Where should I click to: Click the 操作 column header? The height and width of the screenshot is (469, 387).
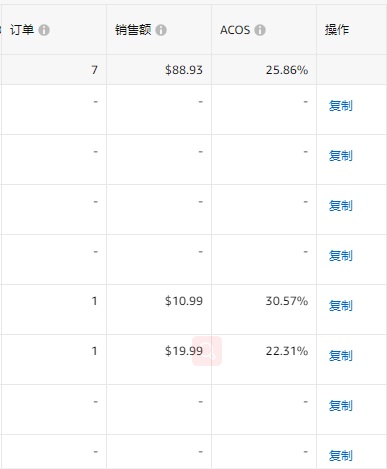[x=337, y=30]
